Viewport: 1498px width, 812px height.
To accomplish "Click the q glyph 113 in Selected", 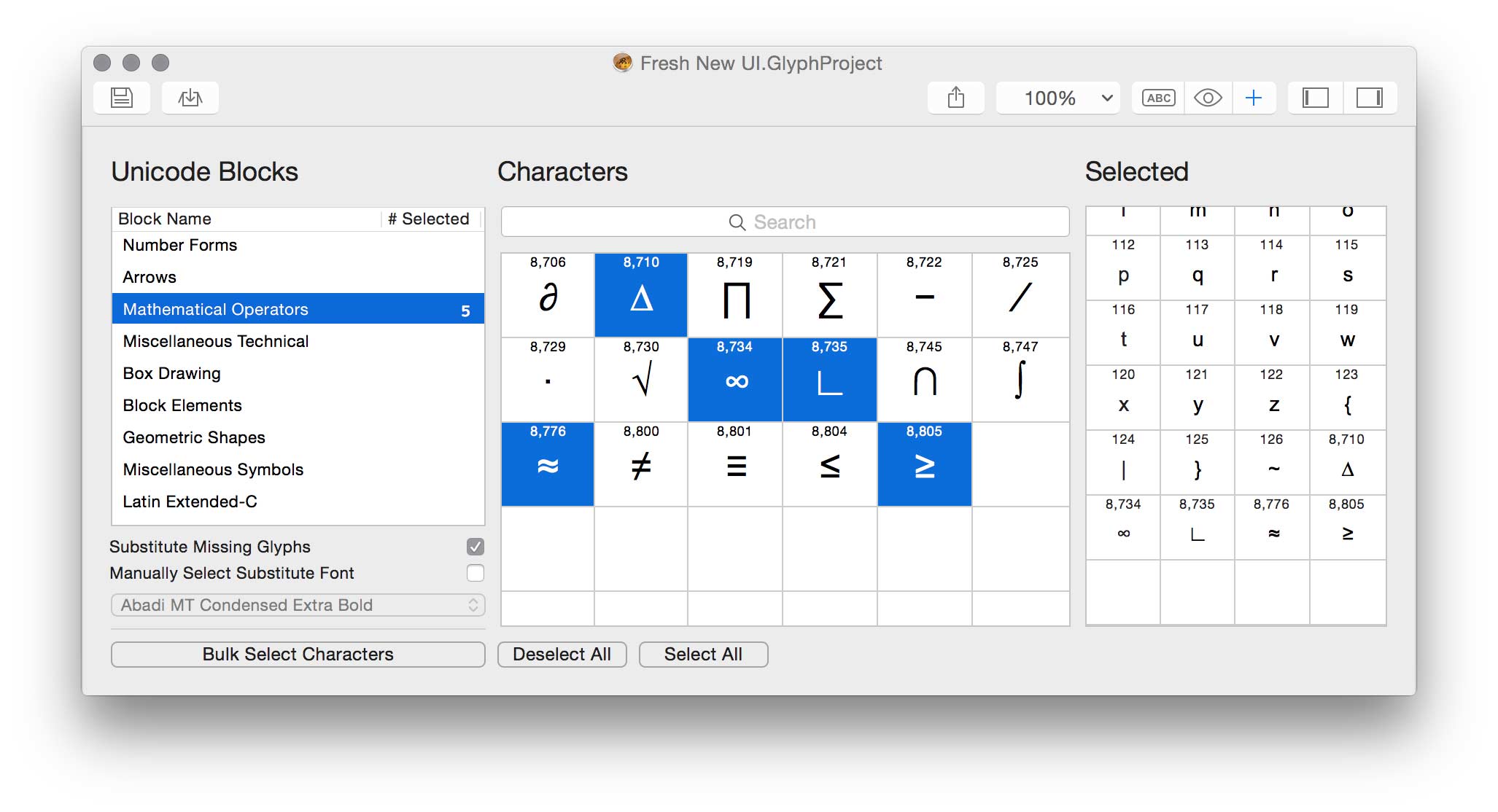I will click(x=1198, y=268).
